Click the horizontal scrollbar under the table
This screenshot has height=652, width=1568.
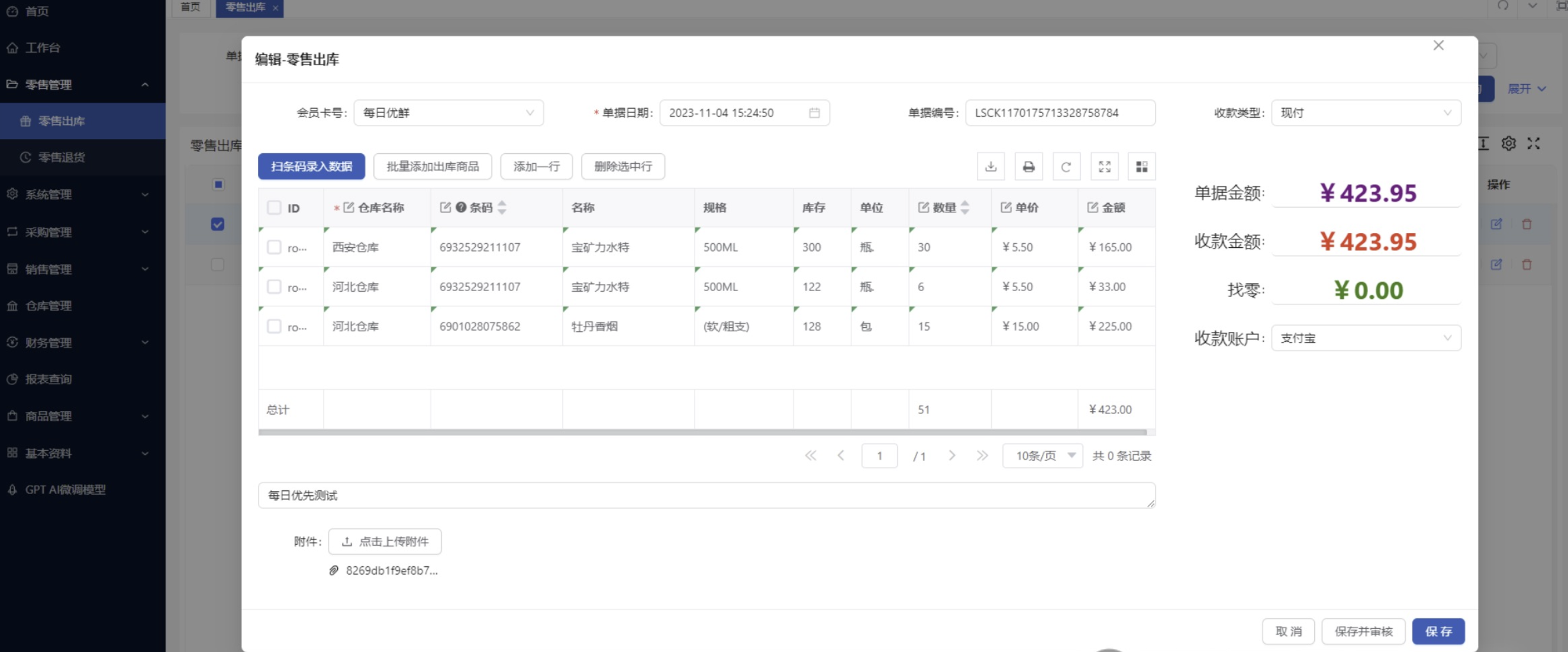point(702,432)
